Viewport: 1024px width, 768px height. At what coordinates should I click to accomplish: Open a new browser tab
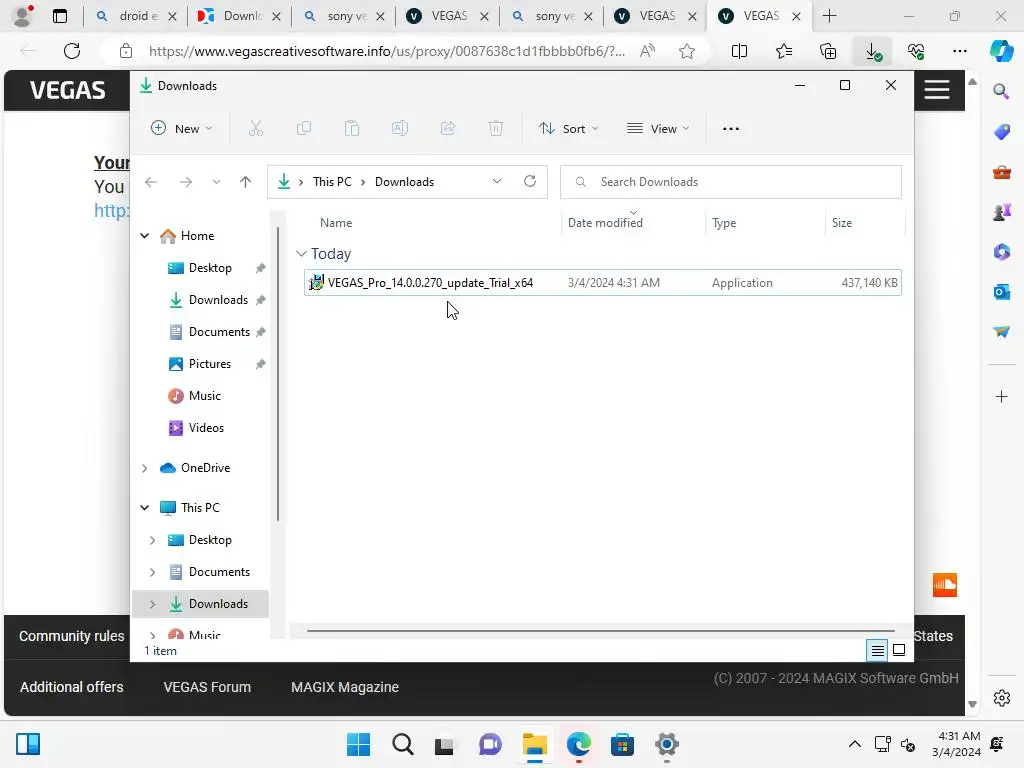pos(829,16)
